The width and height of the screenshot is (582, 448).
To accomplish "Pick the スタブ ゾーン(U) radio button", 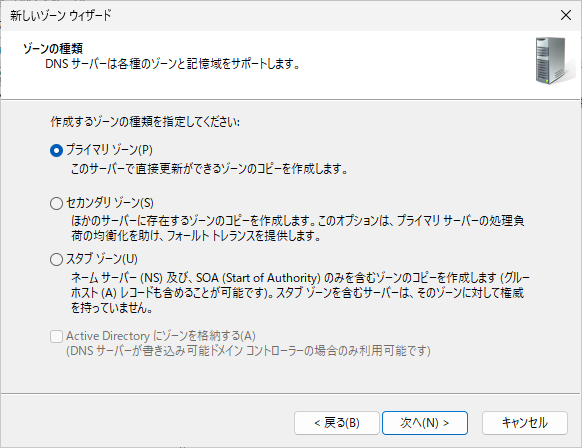I will tap(56, 259).
